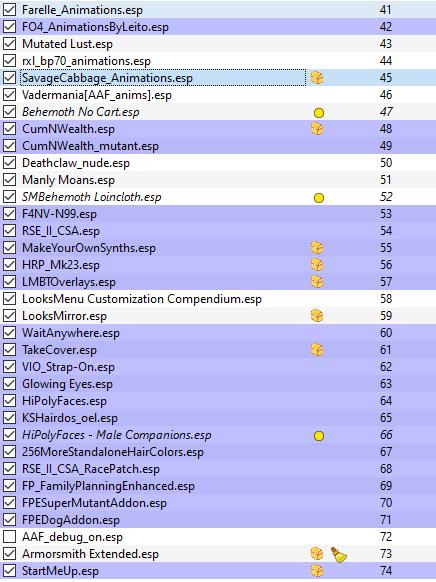Click archive icon on Armorsmith Extended.esp row
Screen dimensions: 436x582
317,554
